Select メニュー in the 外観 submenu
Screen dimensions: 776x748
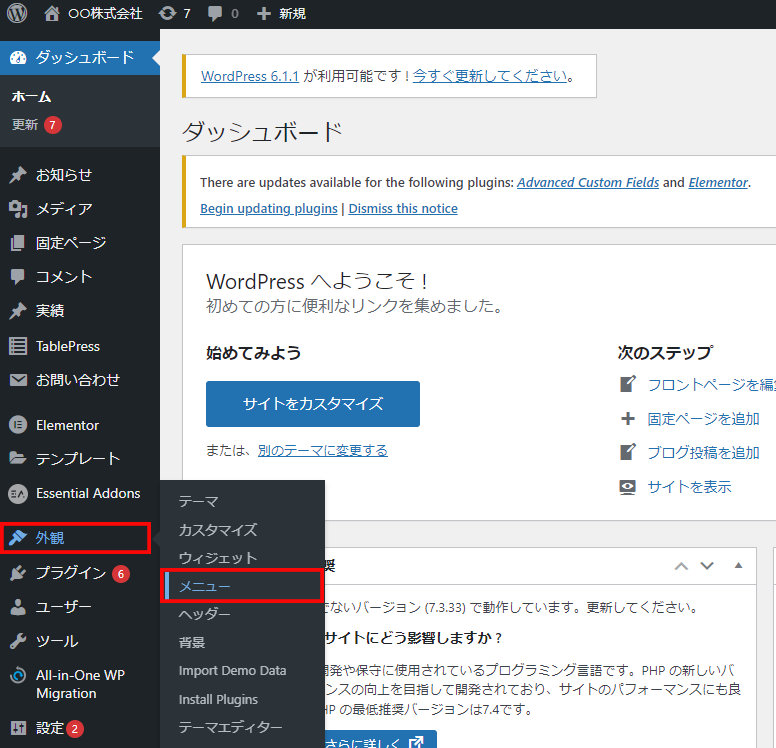204,586
